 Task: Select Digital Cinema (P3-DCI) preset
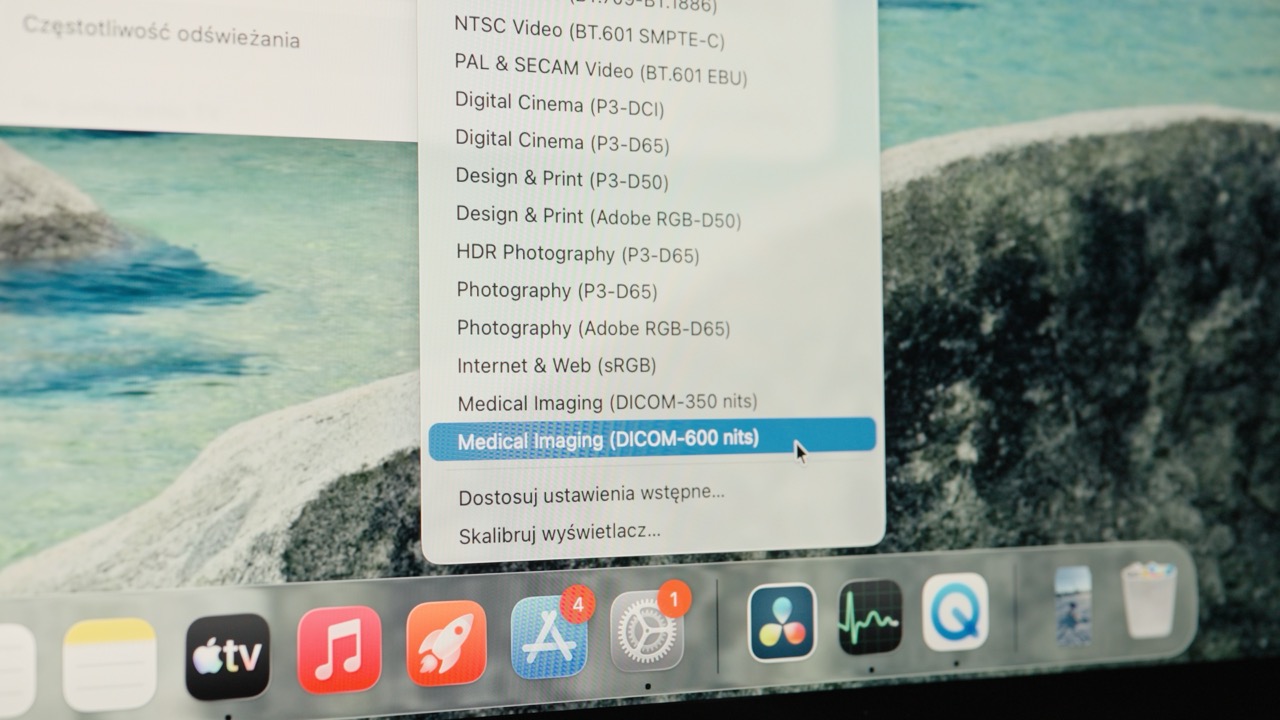pyautogui.click(x=559, y=105)
